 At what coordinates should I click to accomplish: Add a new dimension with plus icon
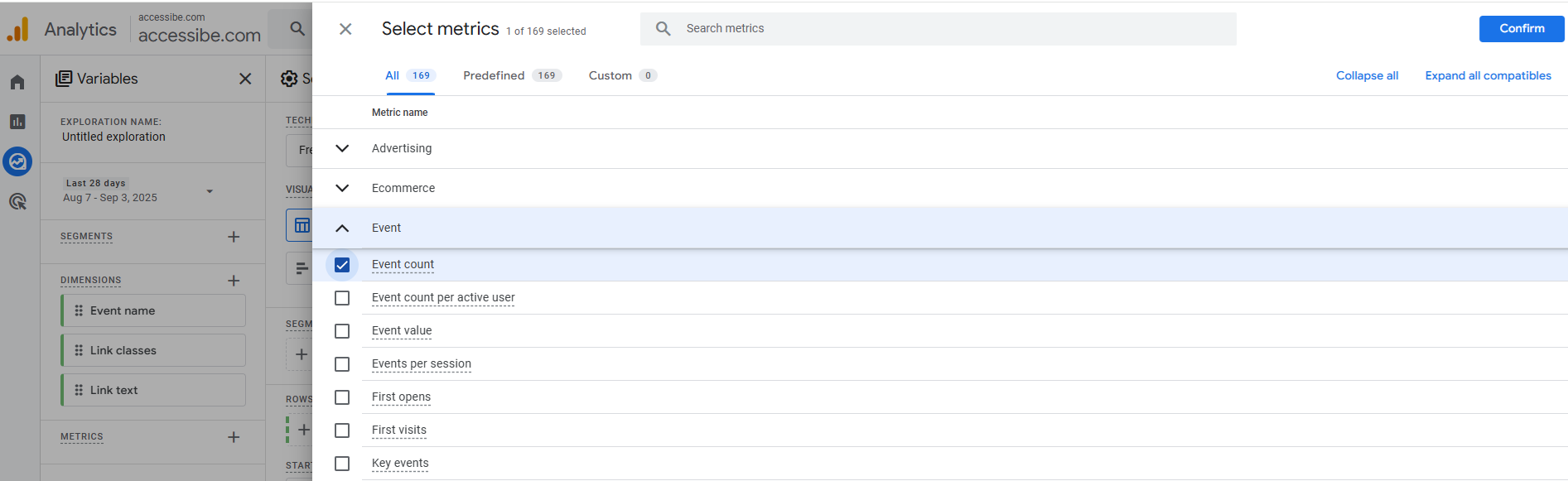[x=234, y=281]
